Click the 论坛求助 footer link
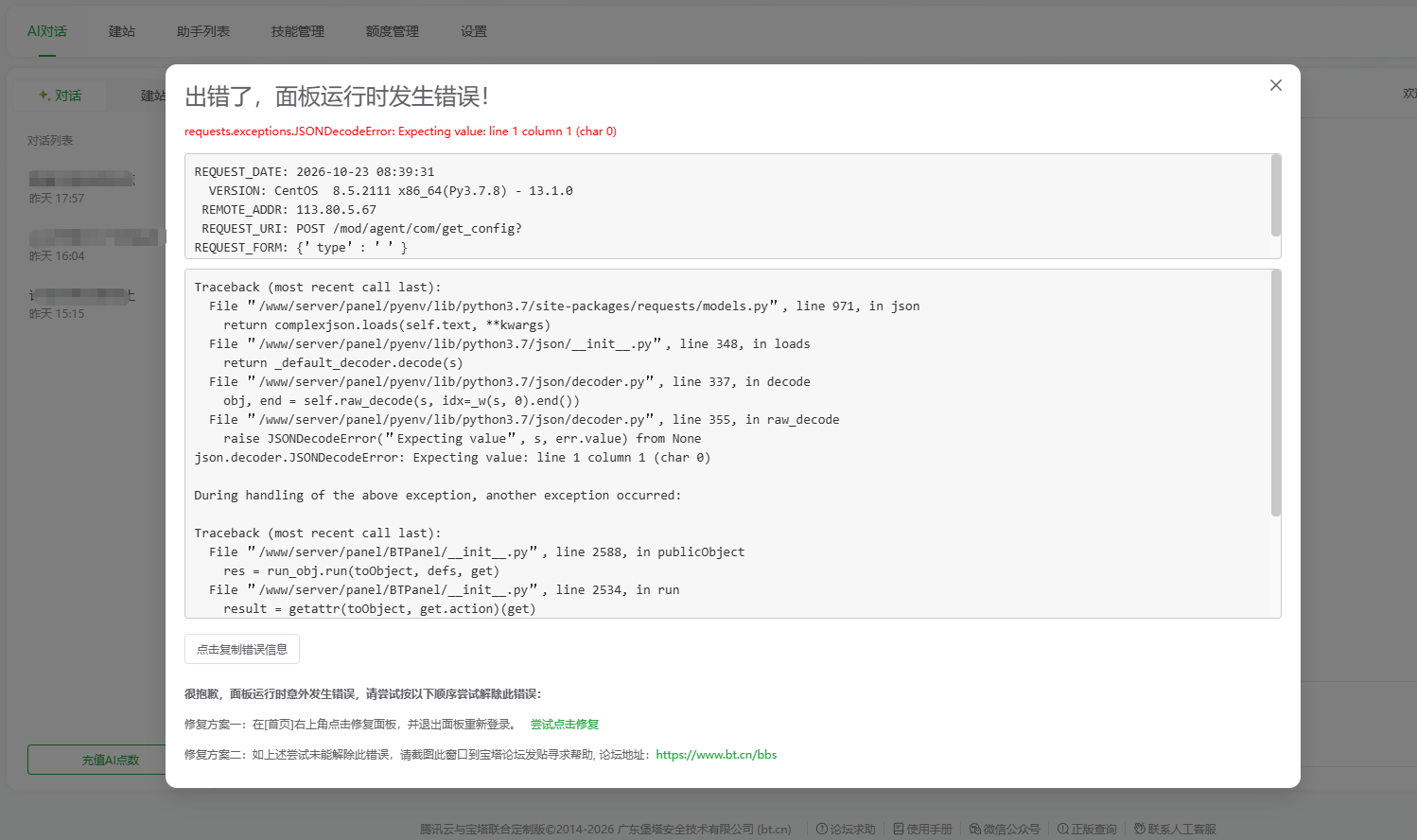Image resolution: width=1417 pixels, height=840 pixels. (846, 829)
